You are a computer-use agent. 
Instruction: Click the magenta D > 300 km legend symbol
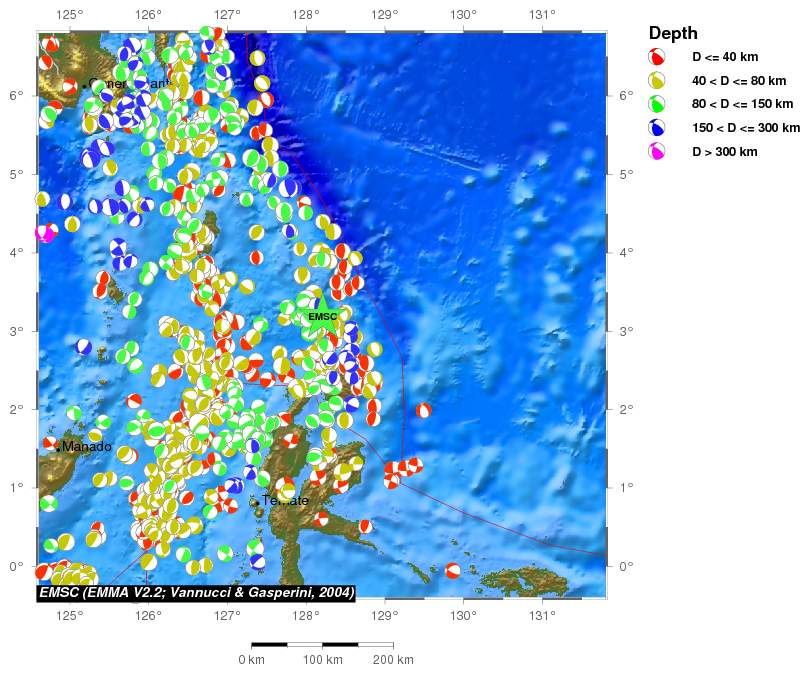point(657,151)
